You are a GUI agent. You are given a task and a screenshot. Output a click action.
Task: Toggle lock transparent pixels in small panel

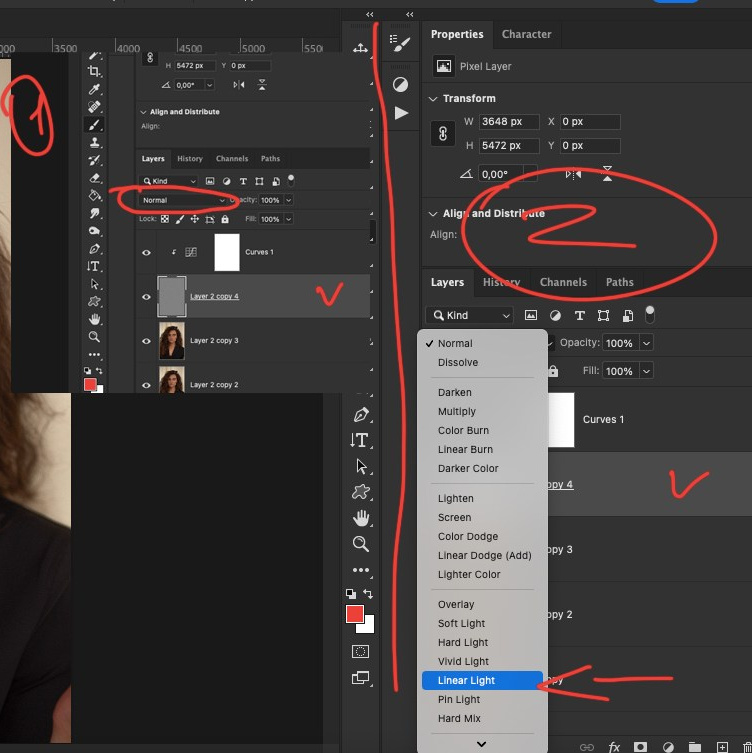(165, 219)
